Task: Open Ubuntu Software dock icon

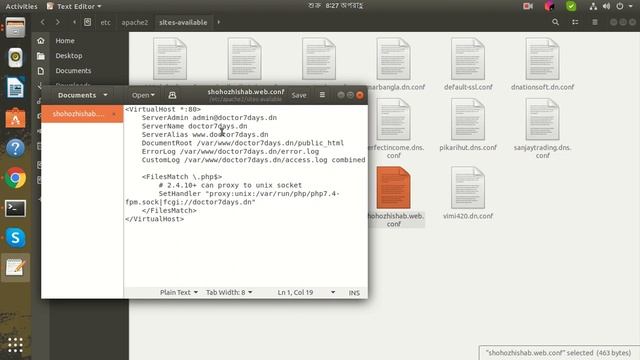Action: 15,118
